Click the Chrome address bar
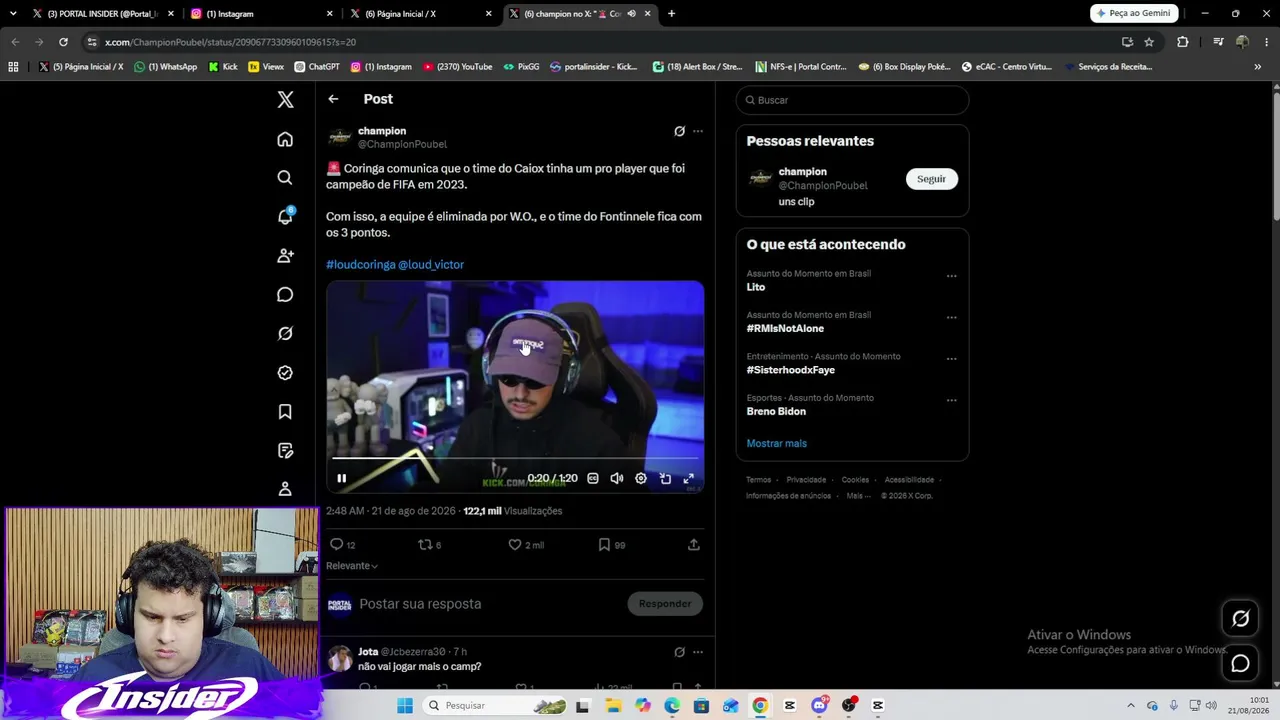1280x720 pixels. click(600, 42)
